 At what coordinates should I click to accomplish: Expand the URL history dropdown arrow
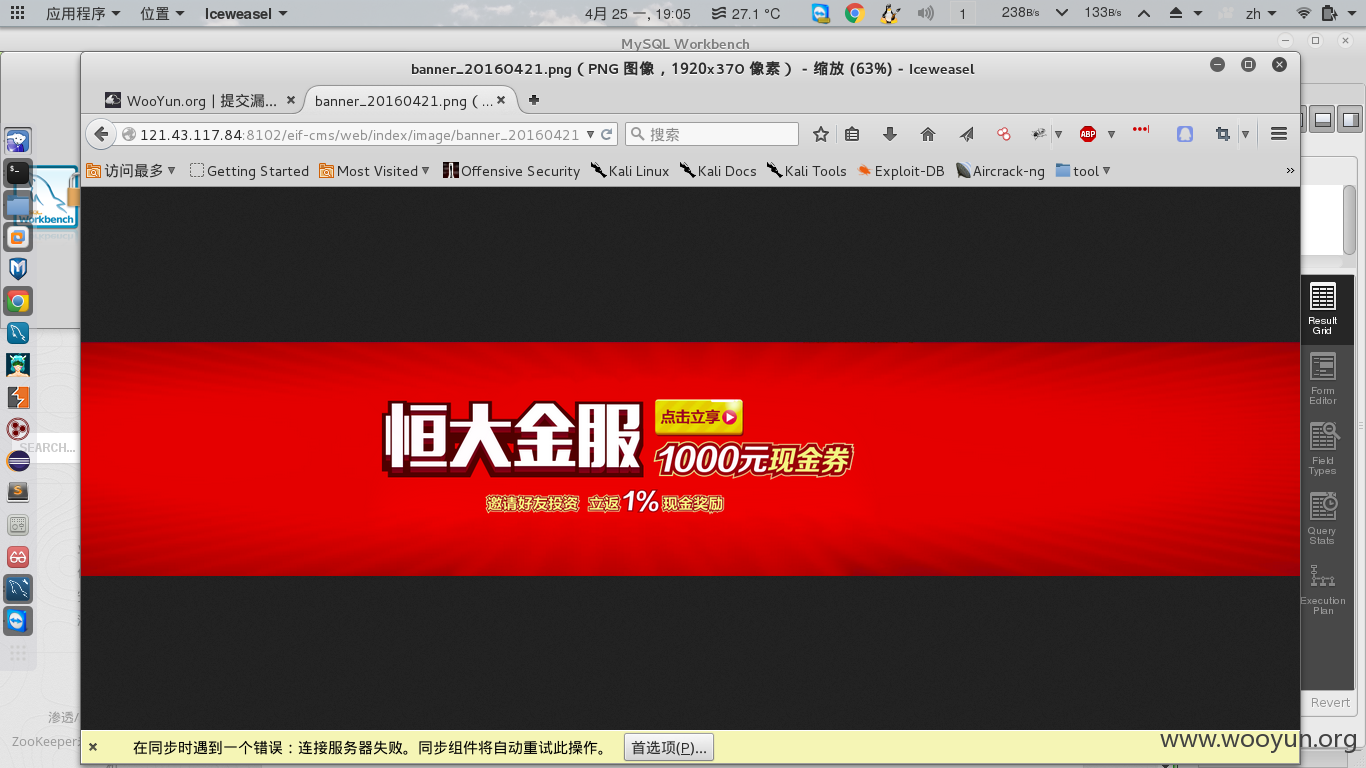590,134
